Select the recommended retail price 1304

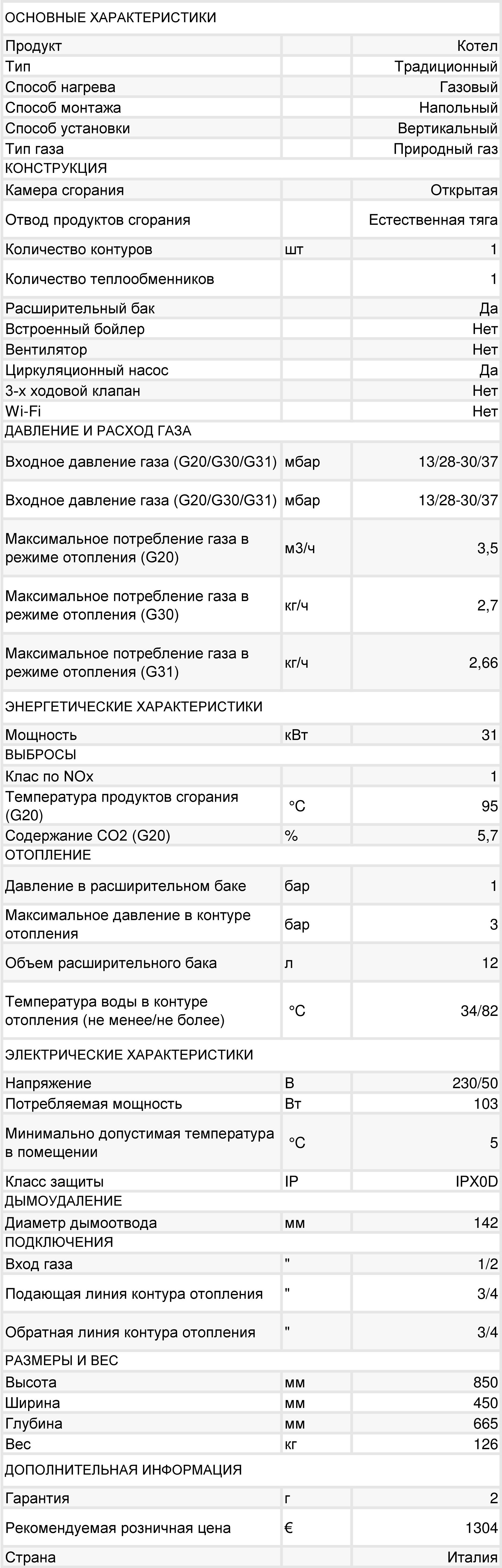pyautogui.click(x=481, y=1528)
